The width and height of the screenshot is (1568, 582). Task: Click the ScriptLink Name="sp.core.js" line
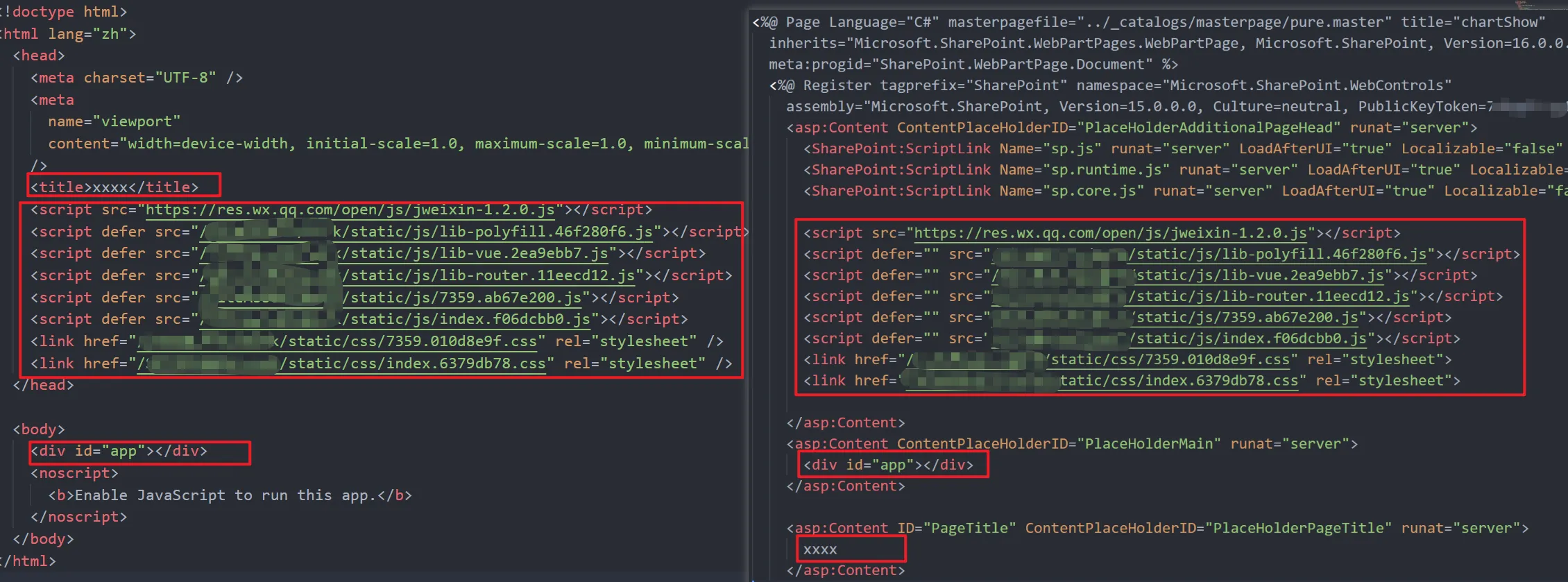(x=1185, y=191)
